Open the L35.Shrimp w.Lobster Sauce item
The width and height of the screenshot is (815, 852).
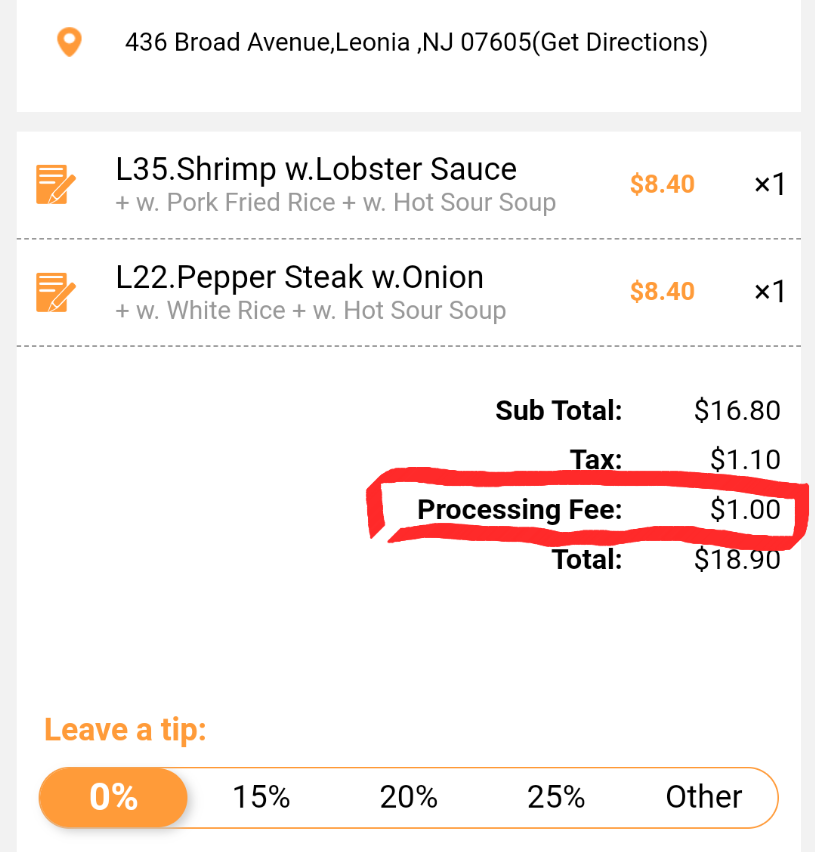(x=316, y=169)
